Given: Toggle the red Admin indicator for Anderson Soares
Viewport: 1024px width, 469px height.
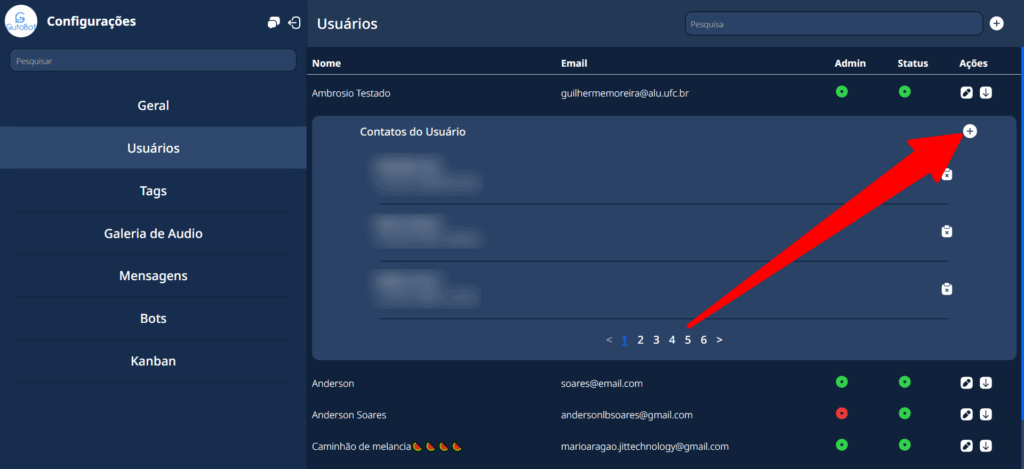Looking at the screenshot, I should pos(842,414).
